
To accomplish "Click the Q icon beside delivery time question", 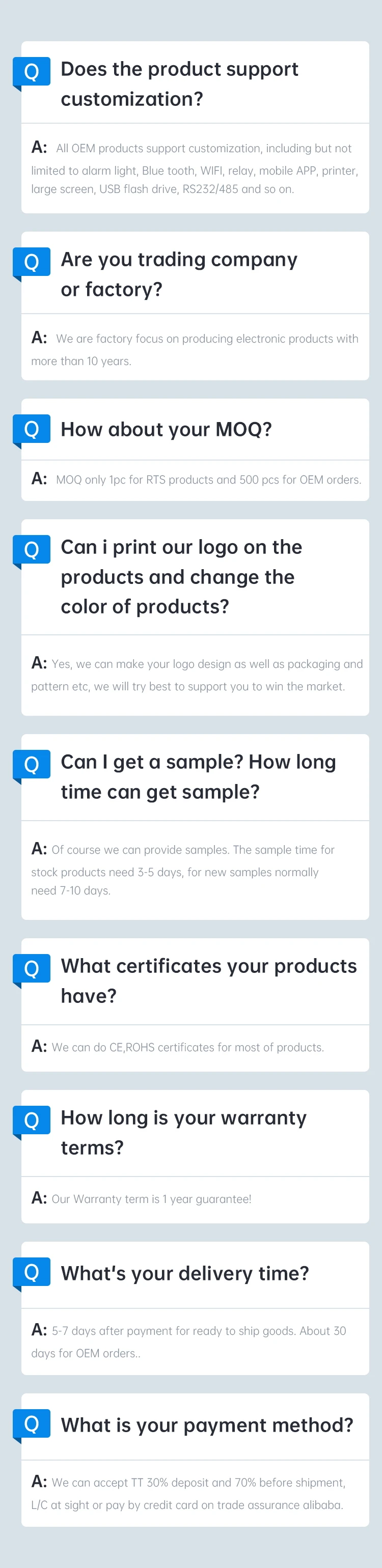I will (32, 1272).
